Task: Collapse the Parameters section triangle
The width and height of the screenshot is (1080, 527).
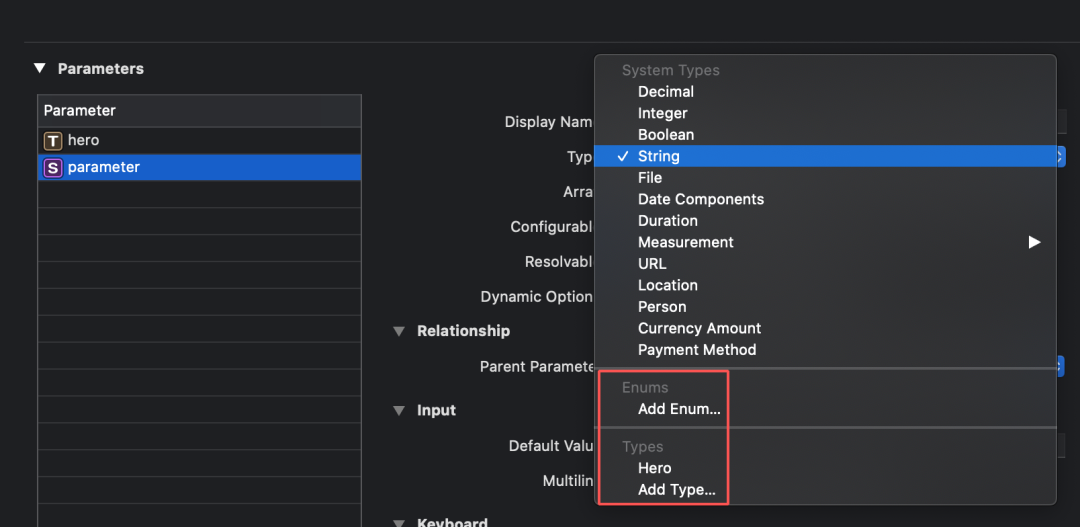Action: pos(40,69)
